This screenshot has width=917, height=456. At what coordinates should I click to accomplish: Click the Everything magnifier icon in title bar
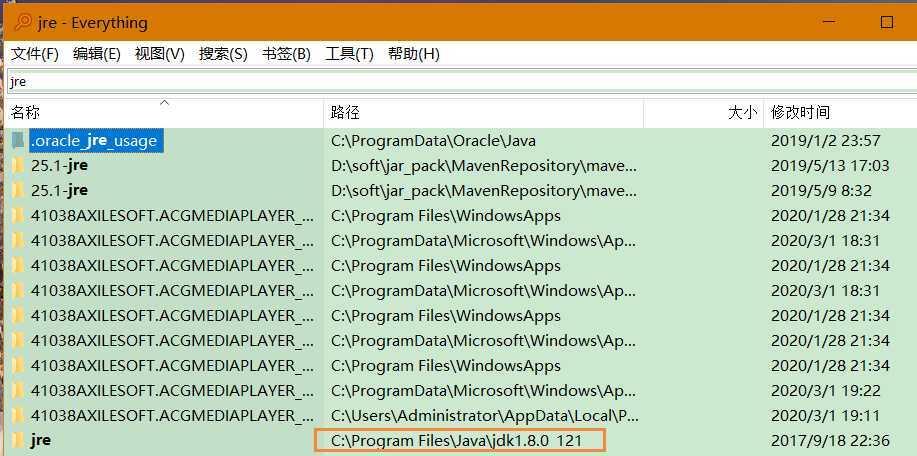coord(23,23)
